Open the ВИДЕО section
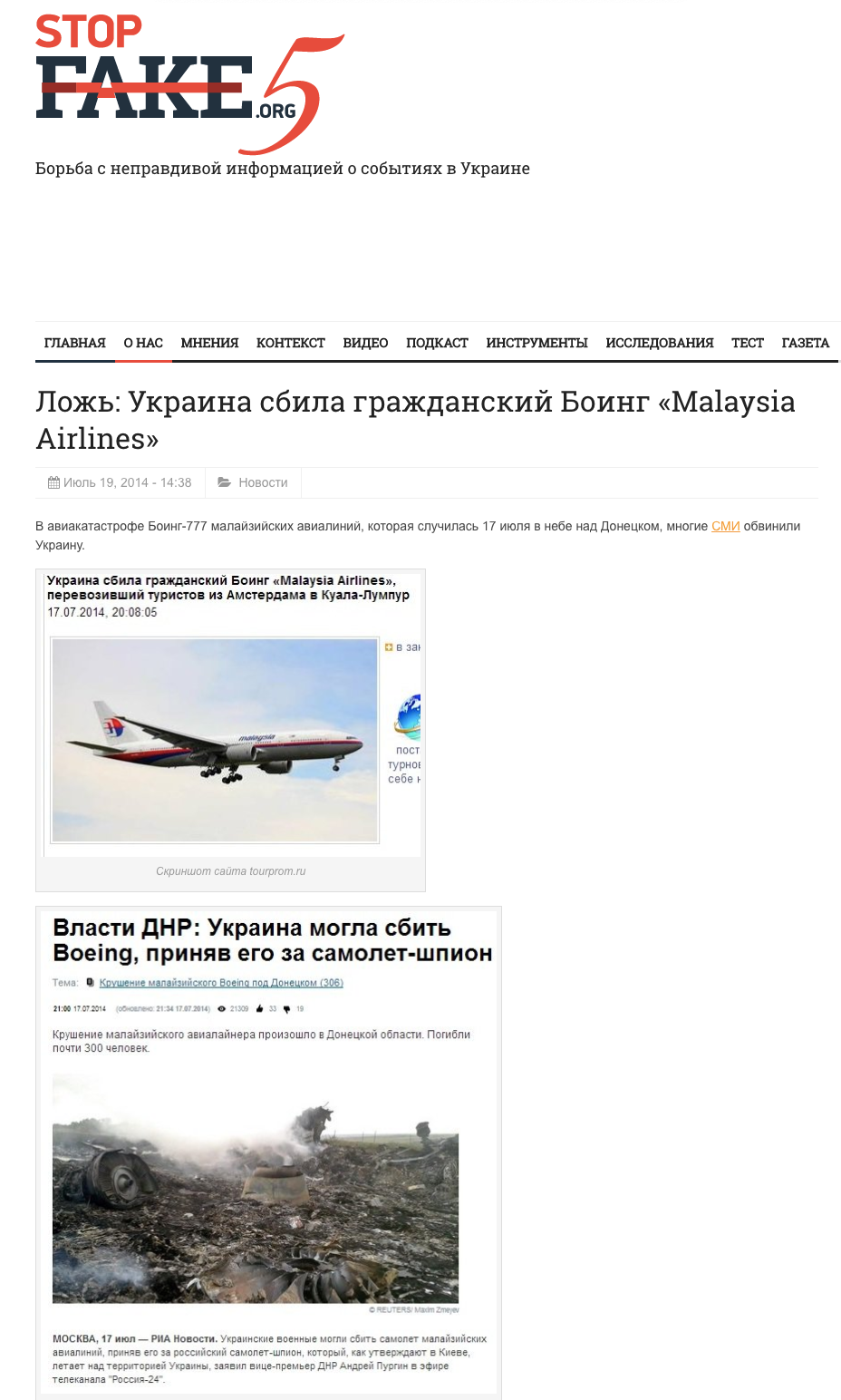841x1400 pixels. pos(365,343)
